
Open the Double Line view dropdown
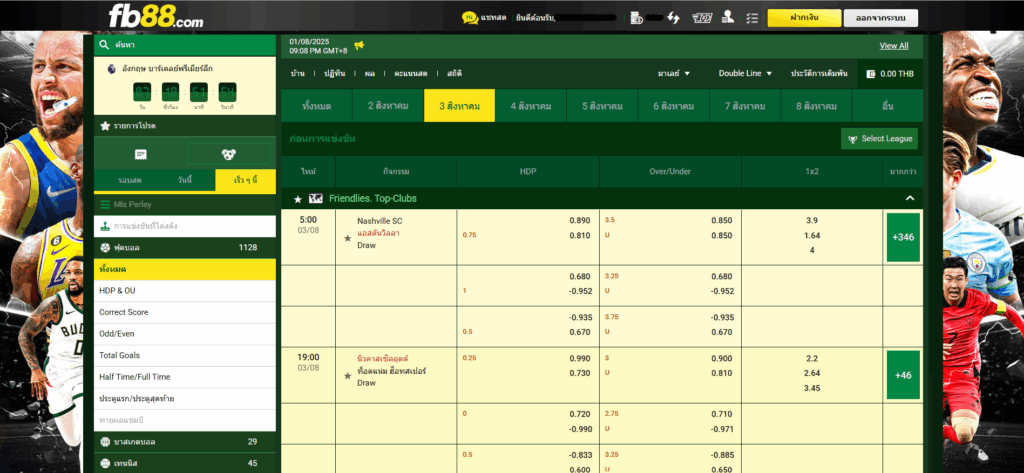[745, 74]
